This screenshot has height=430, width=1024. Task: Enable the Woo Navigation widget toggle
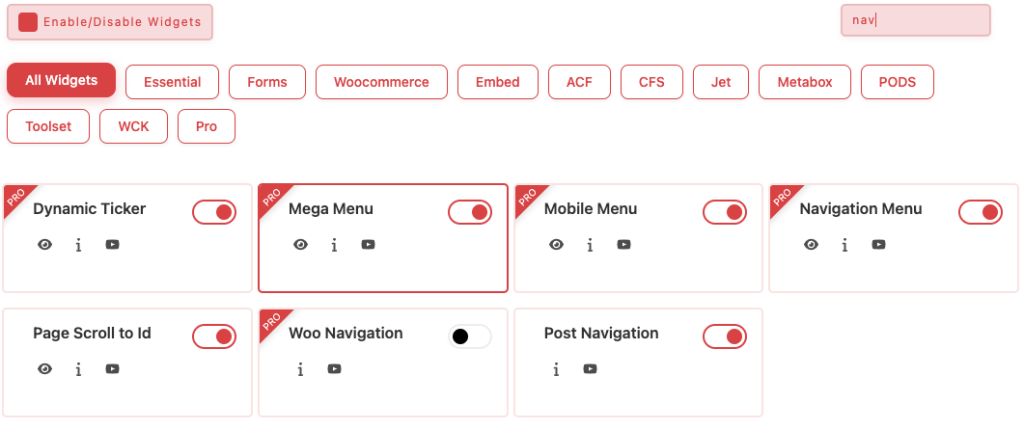(x=470, y=337)
